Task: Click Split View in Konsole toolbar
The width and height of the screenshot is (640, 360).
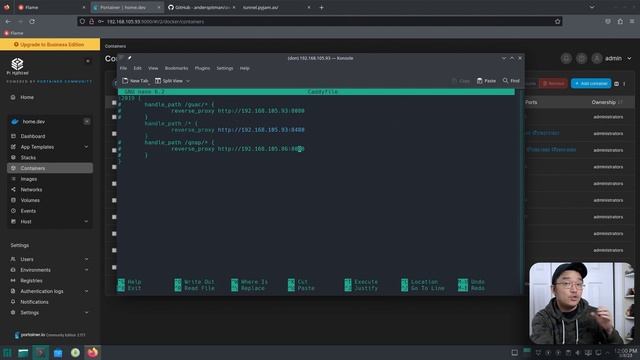Action: coord(169,81)
